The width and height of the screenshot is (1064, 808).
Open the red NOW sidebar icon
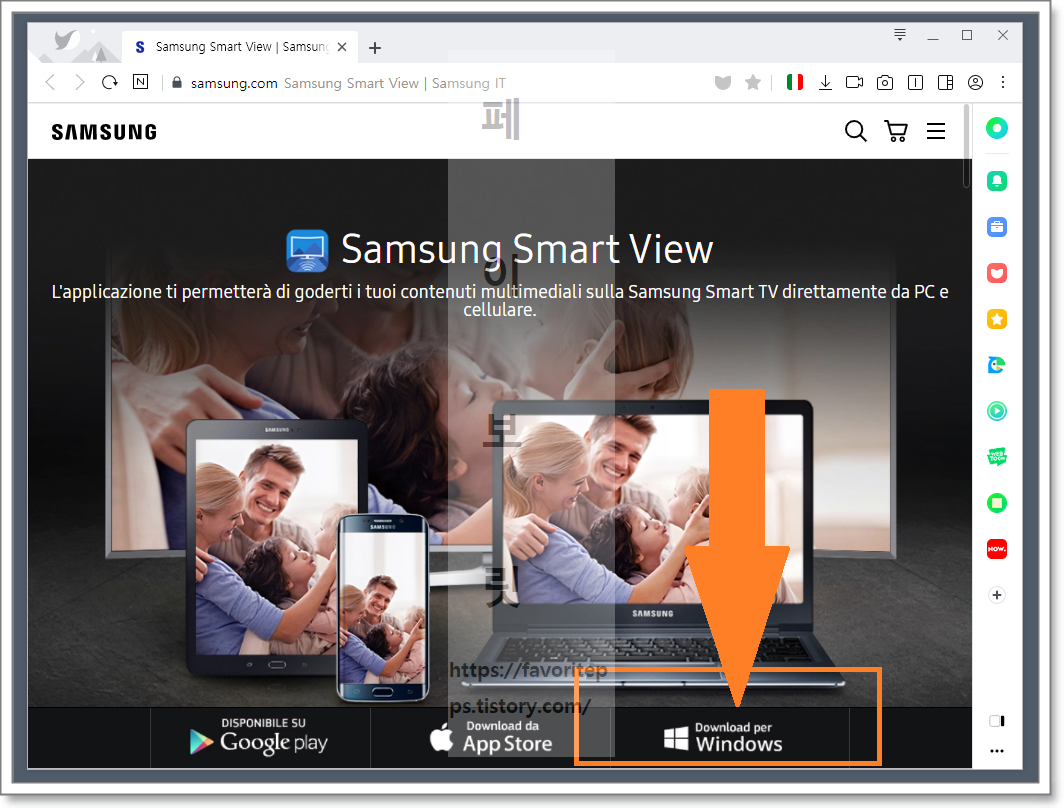[996, 549]
